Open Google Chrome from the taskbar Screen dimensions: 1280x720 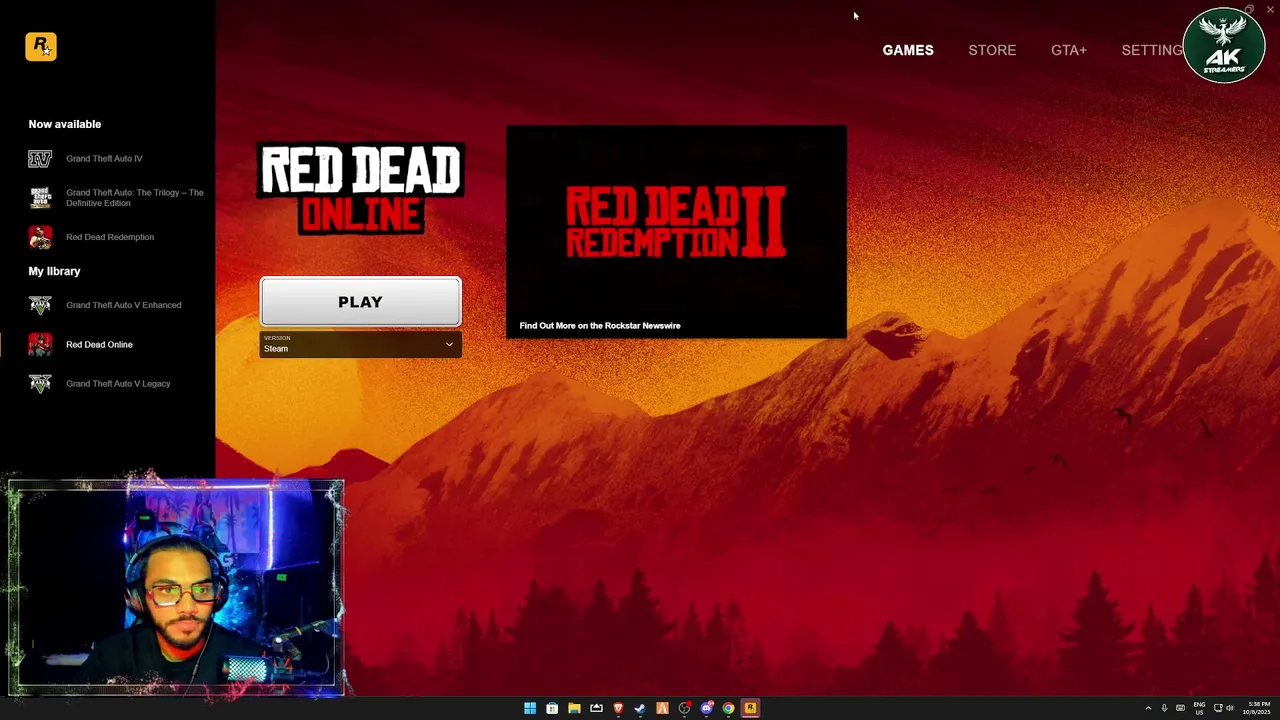pyautogui.click(x=728, y=708)
